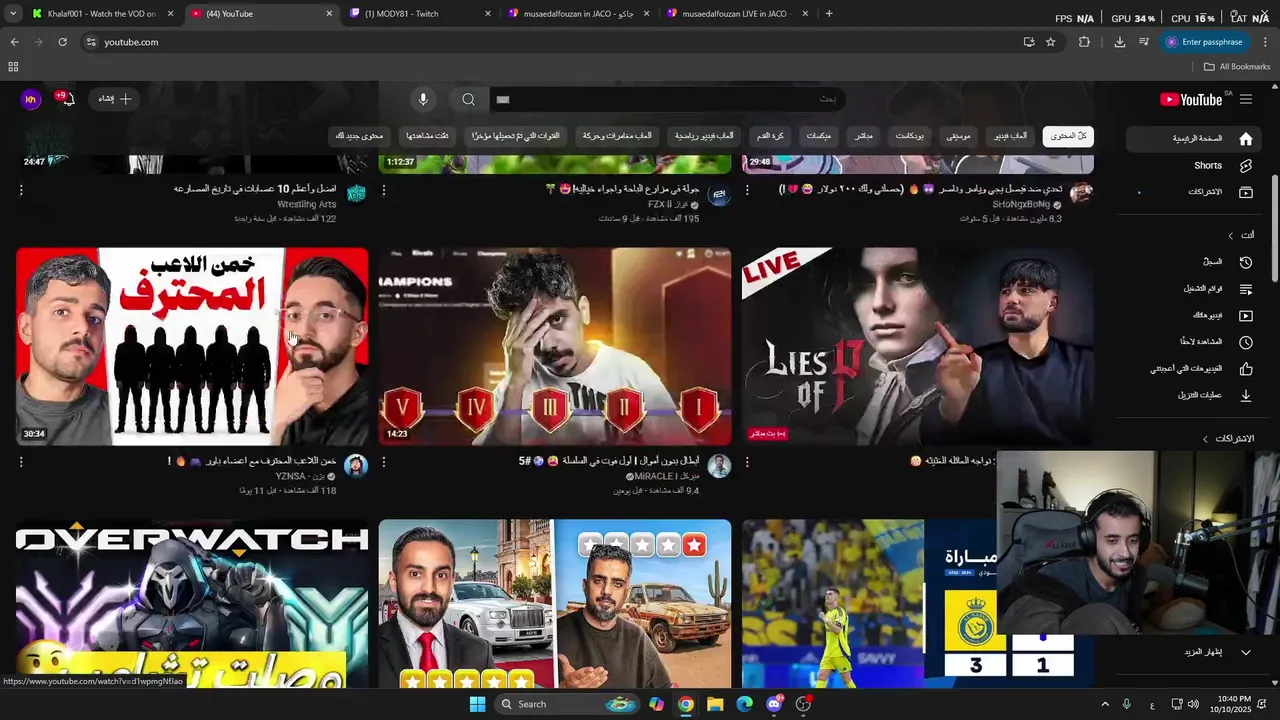Viewport: 1280px width, 720px height.
Task: Select the كل المحتوى filter chip
Action: (1068, 136)
